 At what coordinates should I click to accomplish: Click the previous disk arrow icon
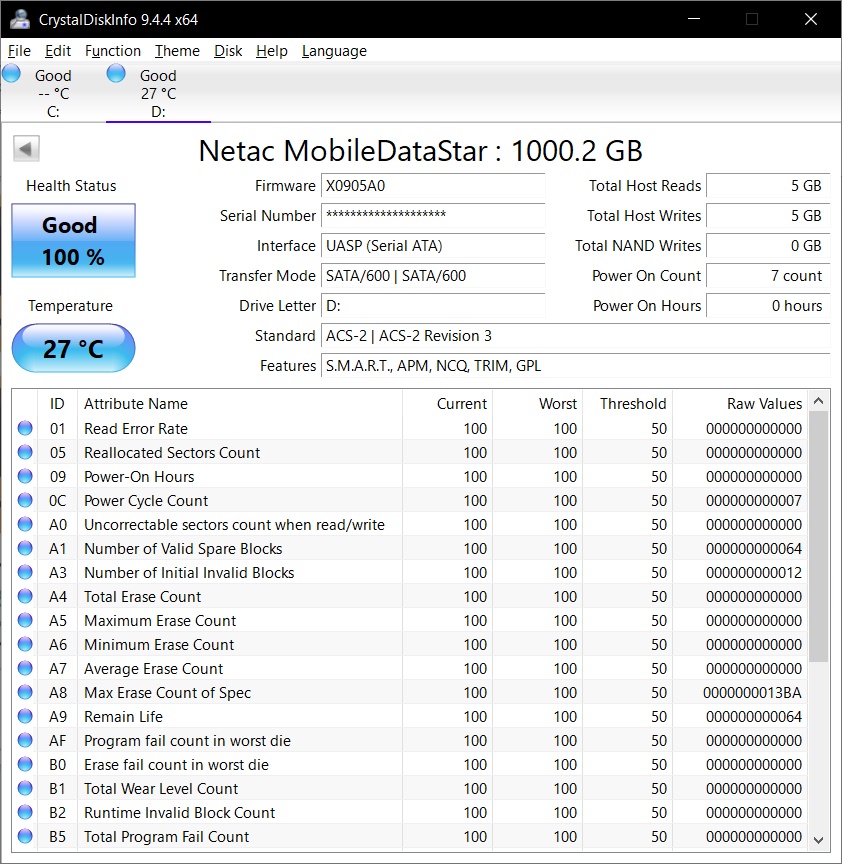26,149
